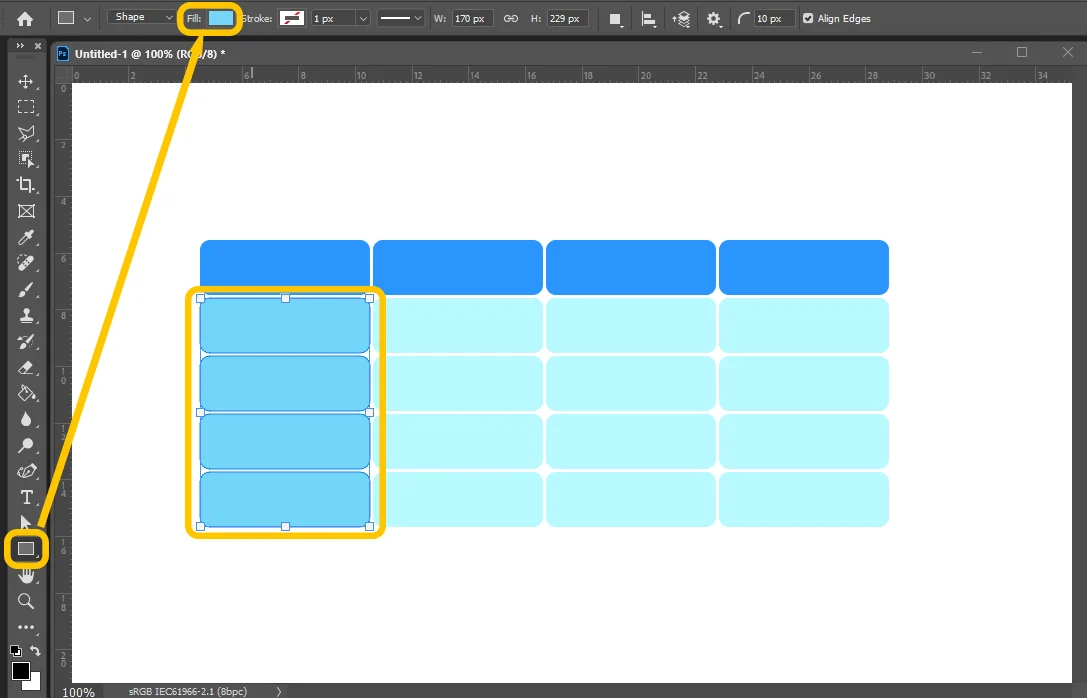Screen dimensions: 1087x698
Task: Select the Frame tool
Action: (26, 211)
